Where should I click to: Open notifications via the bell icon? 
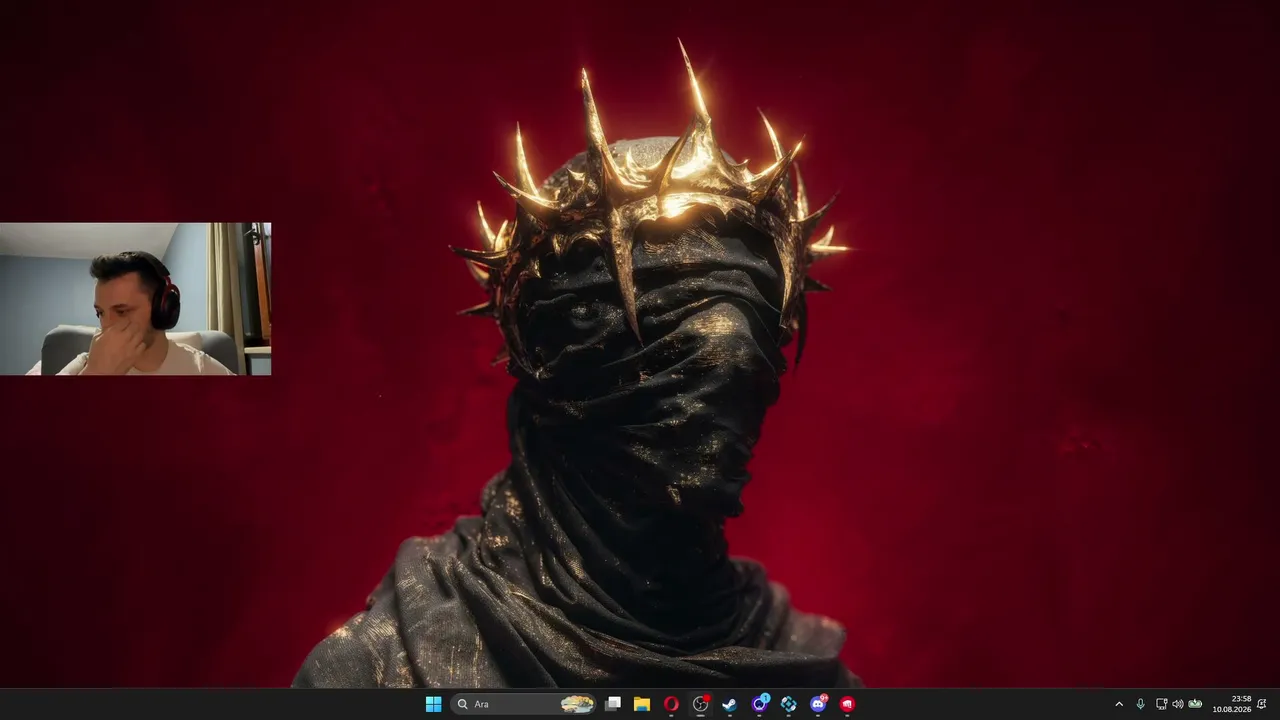(x=1262, y=704)
